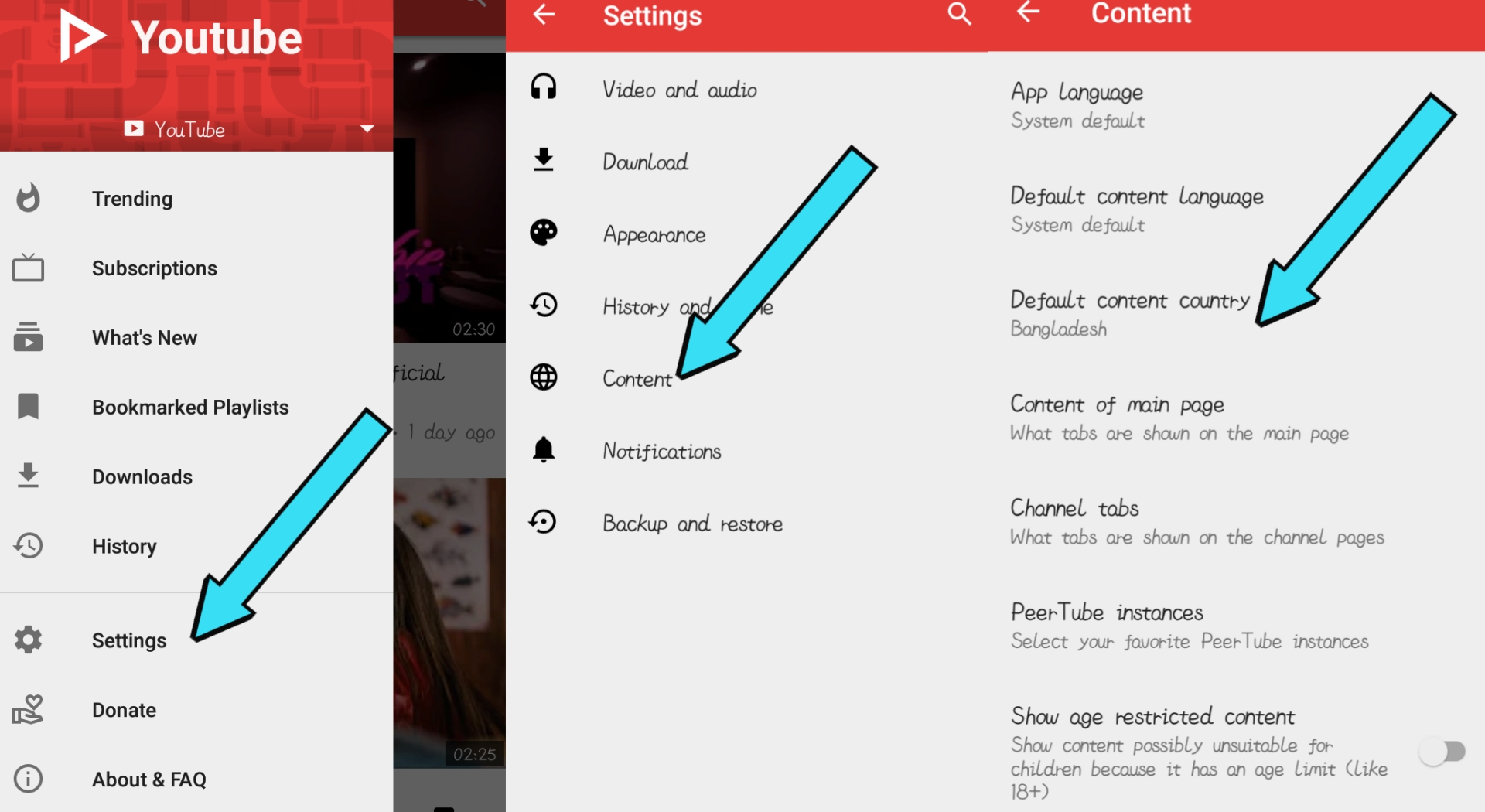Image resolution: width=1485 pixels, height=812 pixels.
Task: Open Subscriptions via the TV icon
Action: coord(29,268)
